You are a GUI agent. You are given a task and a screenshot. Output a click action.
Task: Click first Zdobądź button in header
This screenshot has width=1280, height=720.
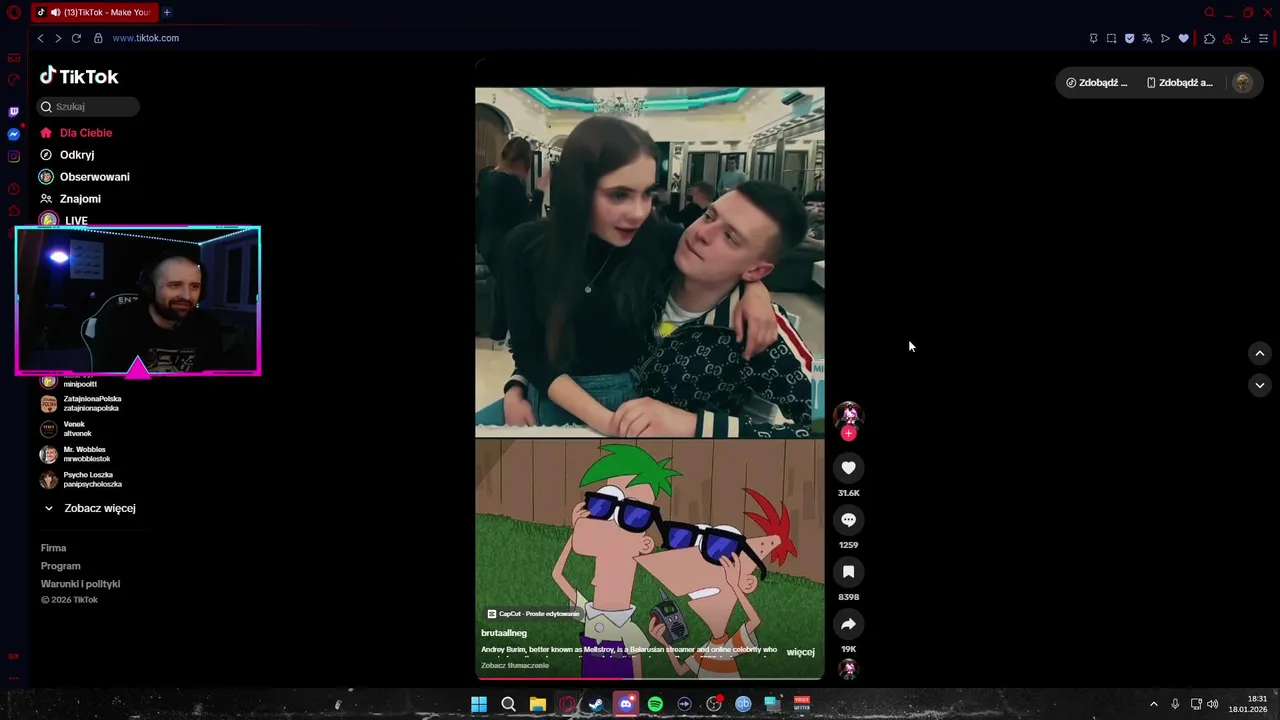click(1097, 83)
